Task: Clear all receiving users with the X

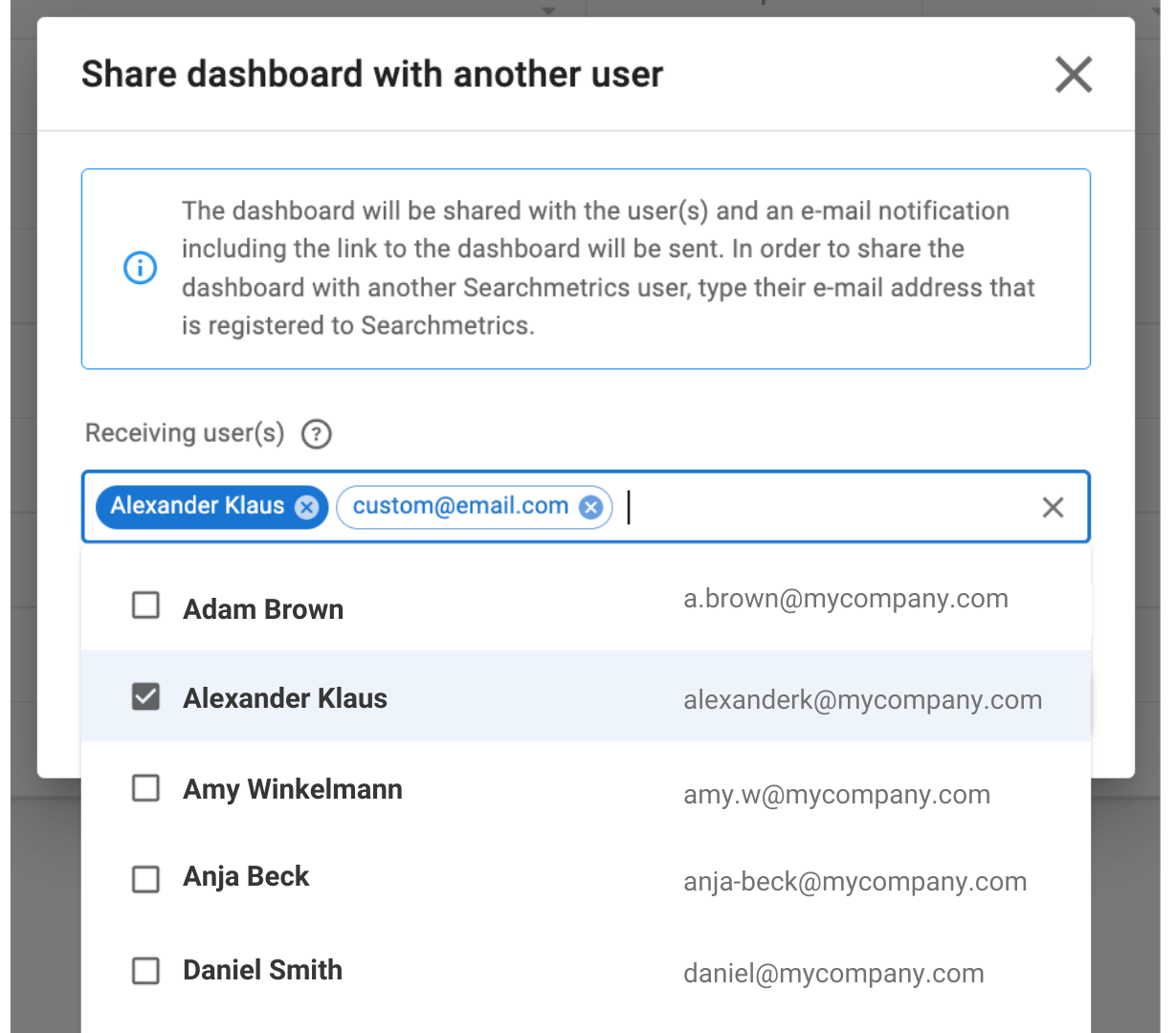Action: click(1053, 507)
